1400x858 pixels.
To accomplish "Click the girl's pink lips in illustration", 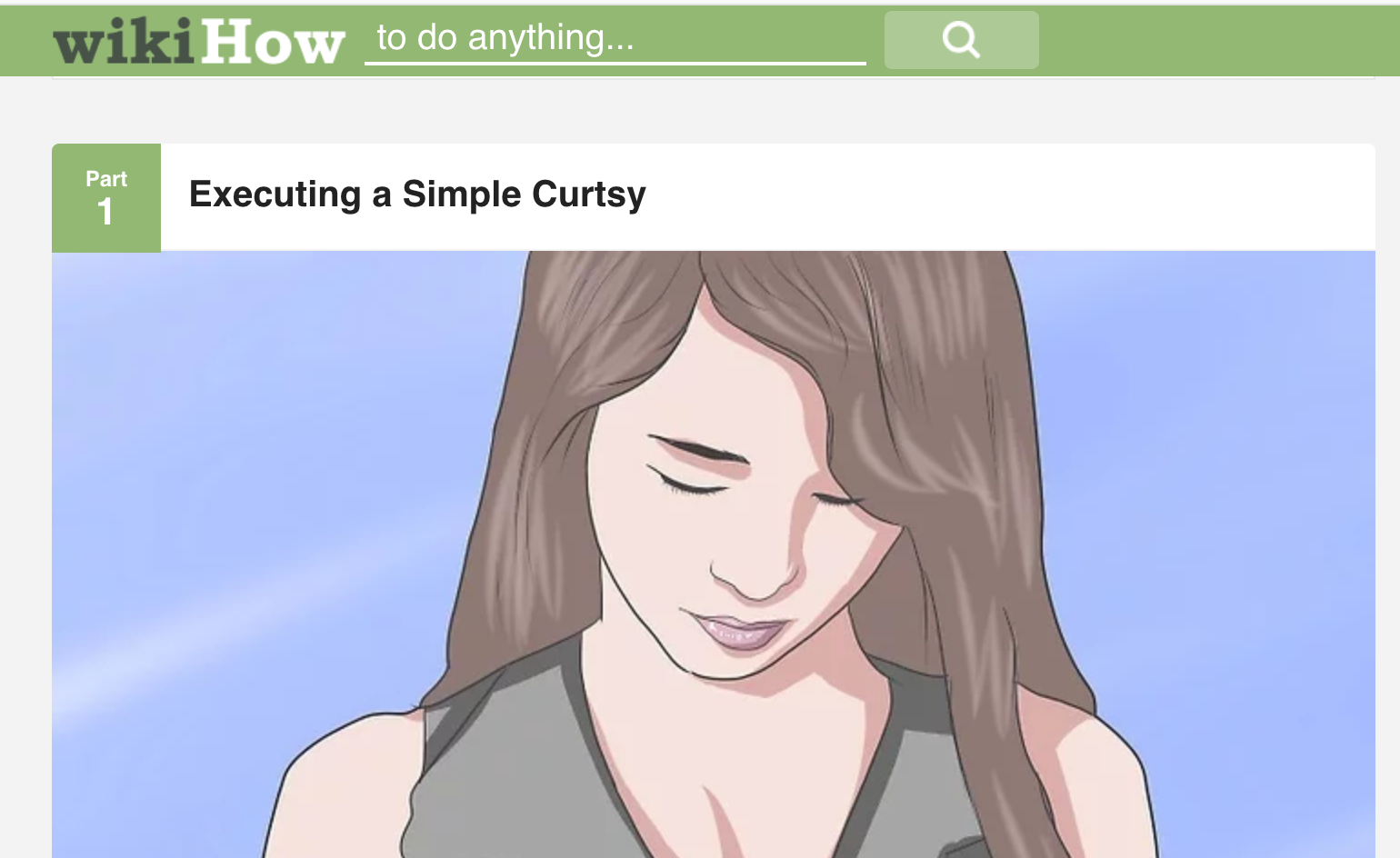I will 736,631.
